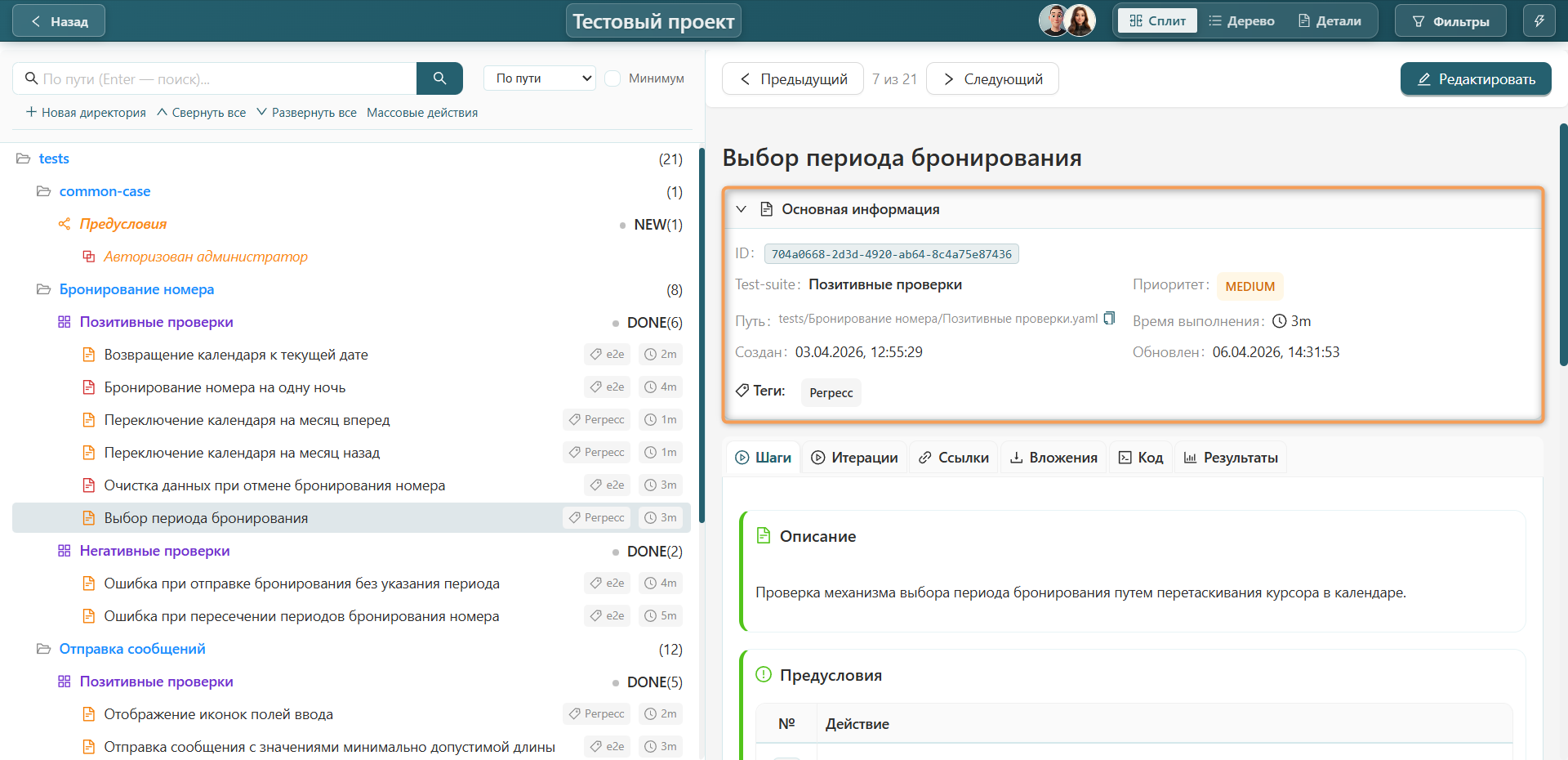
Task: Collapse the Основная информация section
Action: tap(742, 209)
